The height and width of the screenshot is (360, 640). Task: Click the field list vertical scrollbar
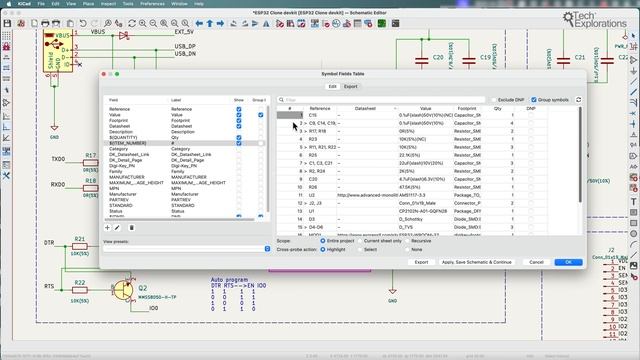tap(268, 159)
